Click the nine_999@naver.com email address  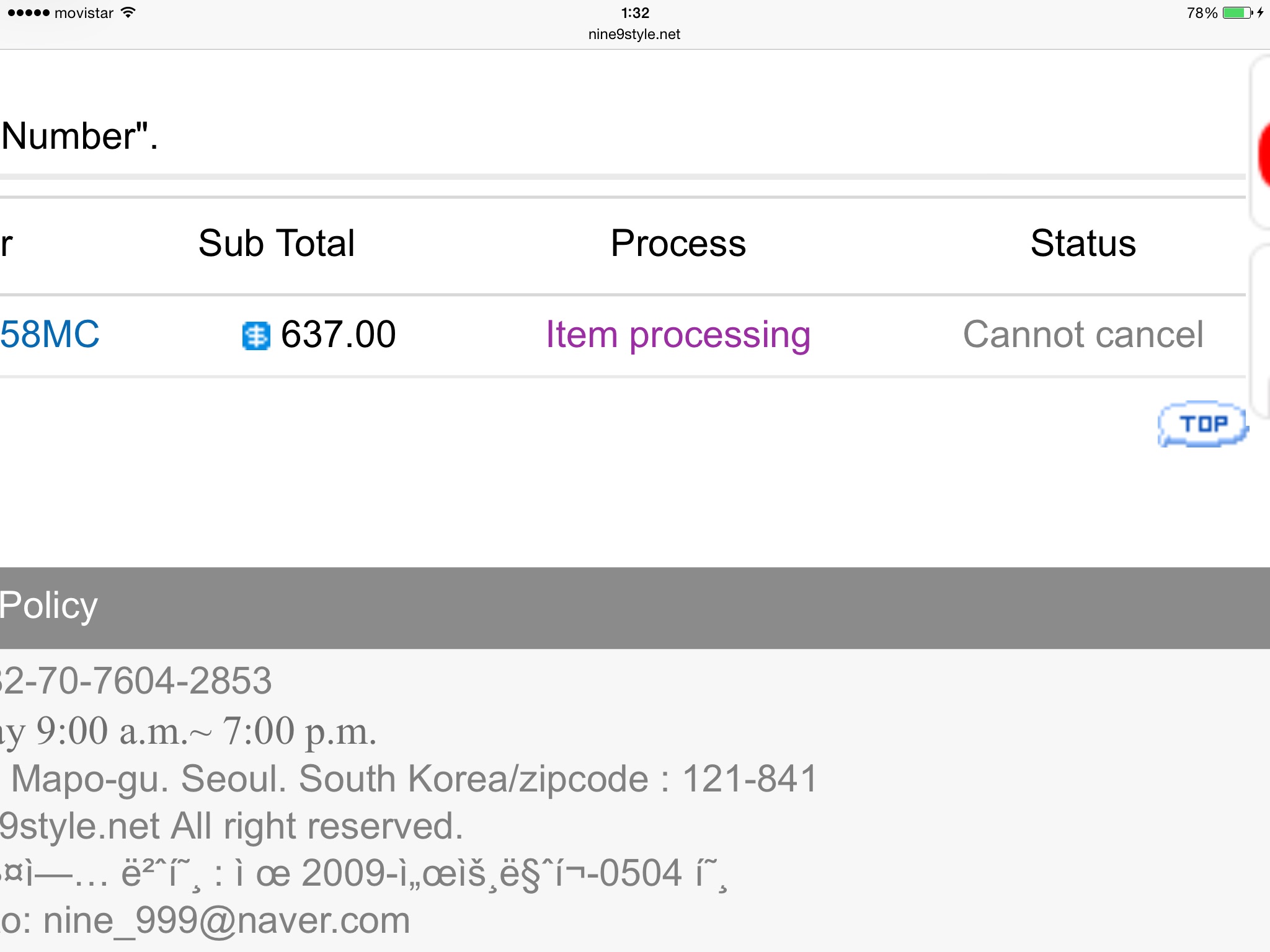pos(226,921)
